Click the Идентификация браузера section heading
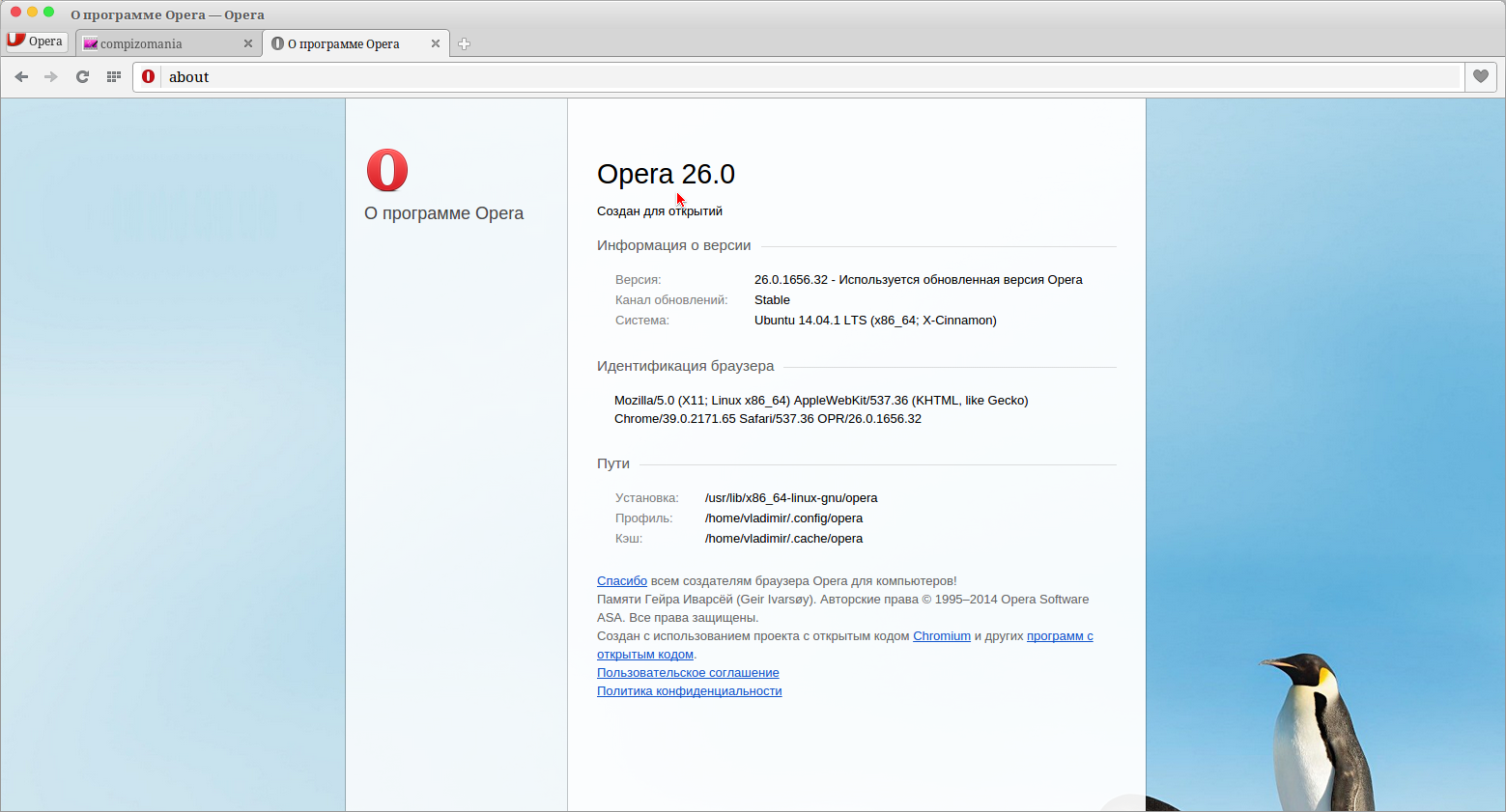 point(685,366)
